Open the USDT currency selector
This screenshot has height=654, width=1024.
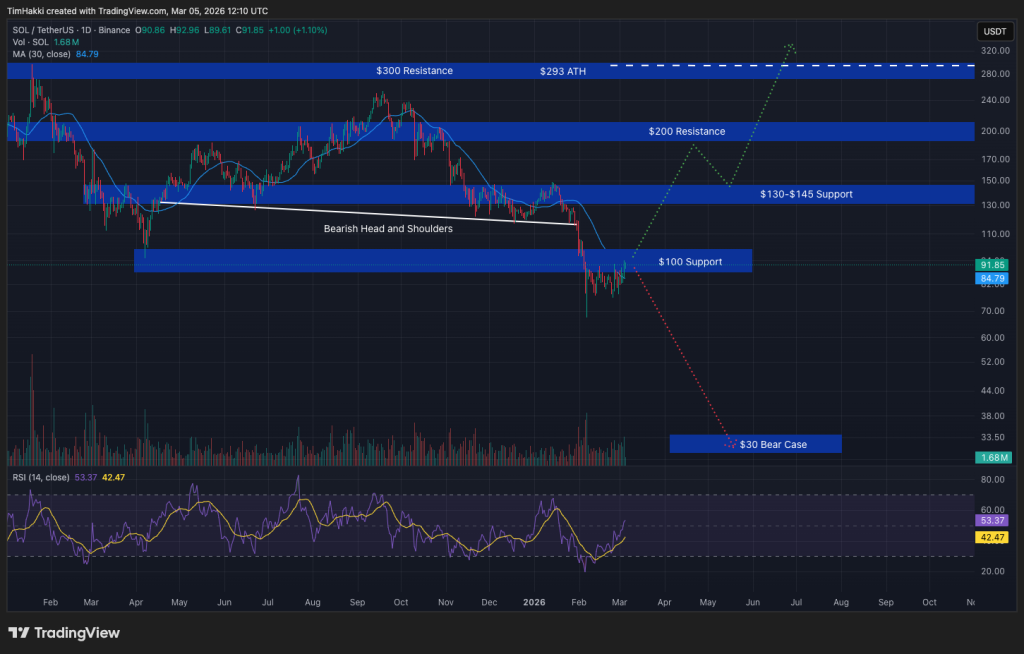click(x=995, y=31)
